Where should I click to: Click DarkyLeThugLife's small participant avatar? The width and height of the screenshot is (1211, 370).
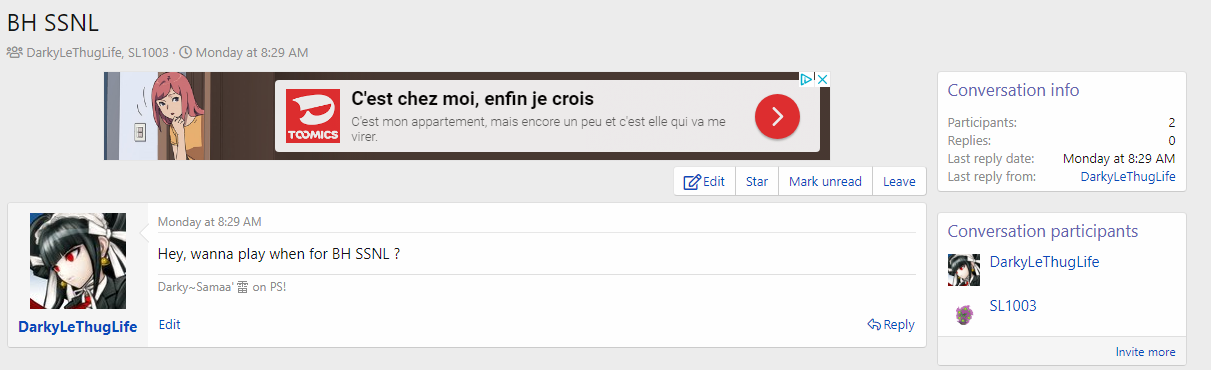click(964, 270)
